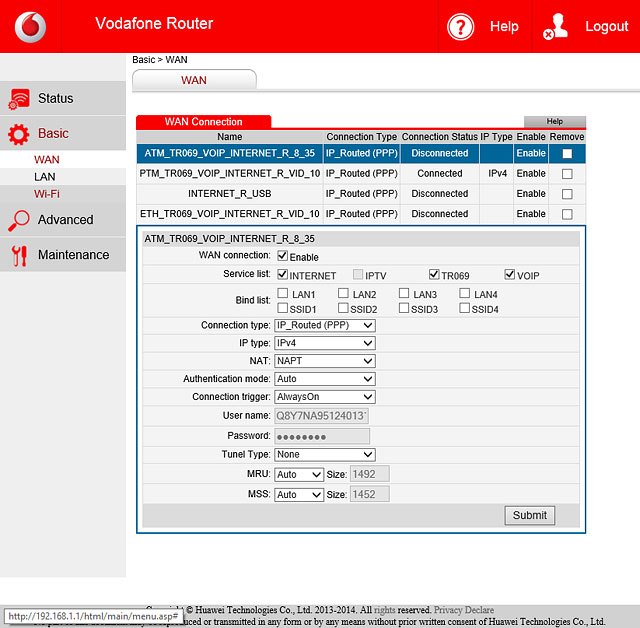The width and height of the screenshot is (640, 628).
Task: Select LAN under Basic
Action: [44, 177]
